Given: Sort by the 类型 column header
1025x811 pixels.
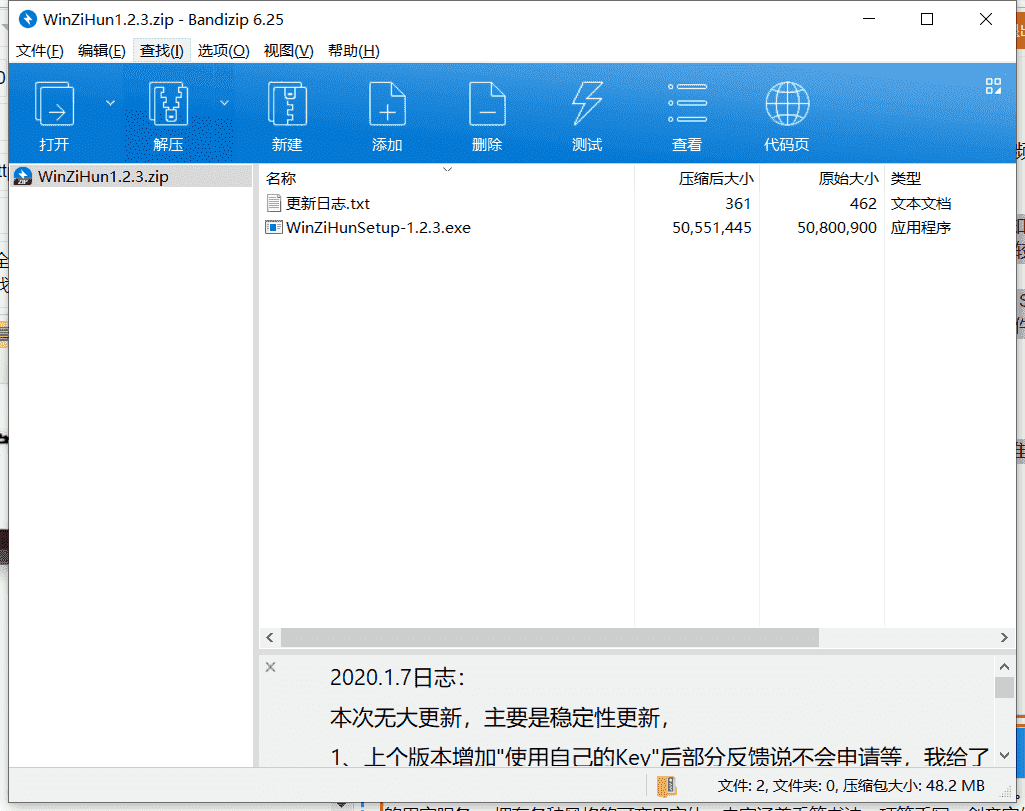Looking at the screenshot, I should (x=949, y=178).
